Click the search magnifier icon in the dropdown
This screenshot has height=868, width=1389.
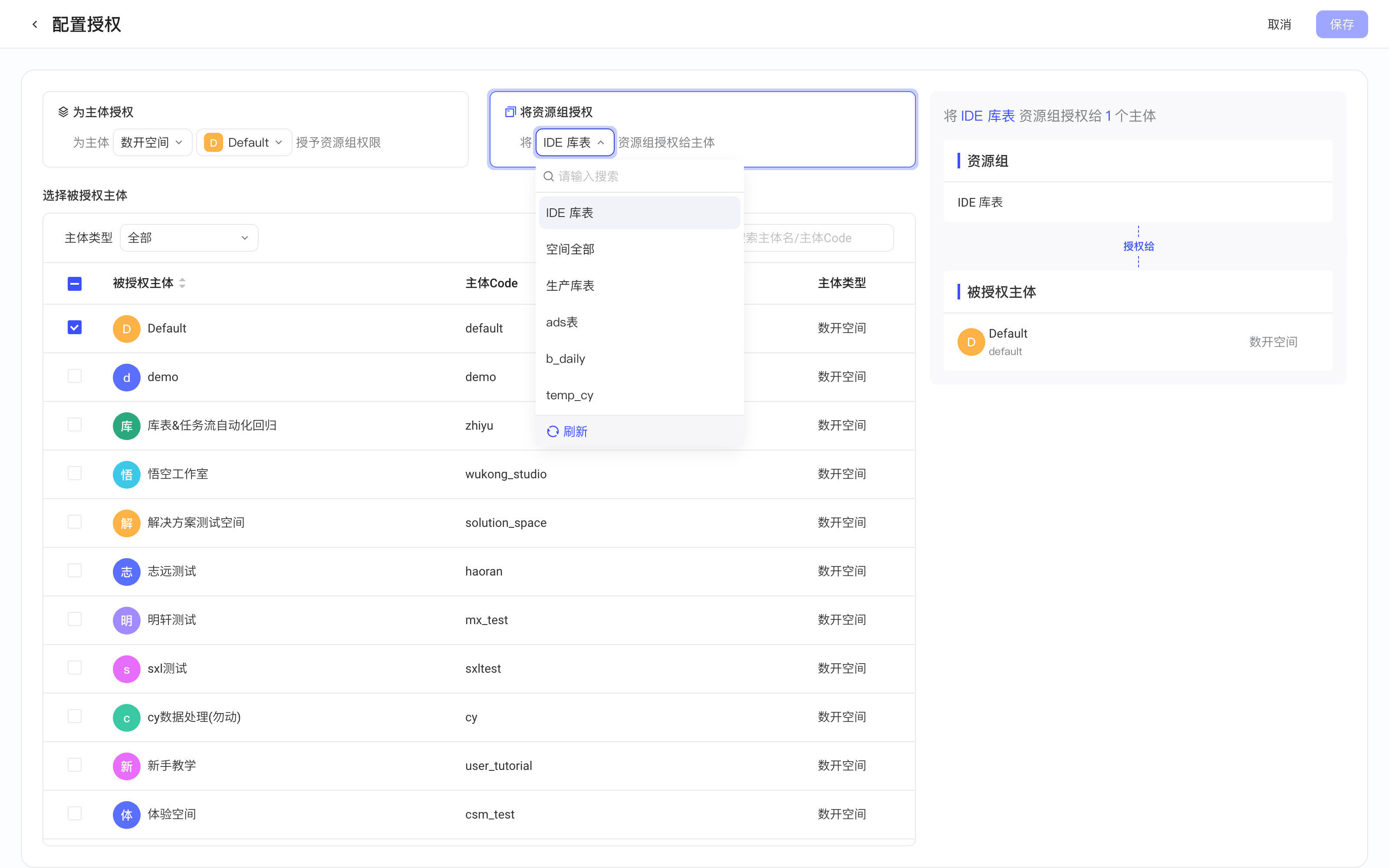click(x=549, y=176)
